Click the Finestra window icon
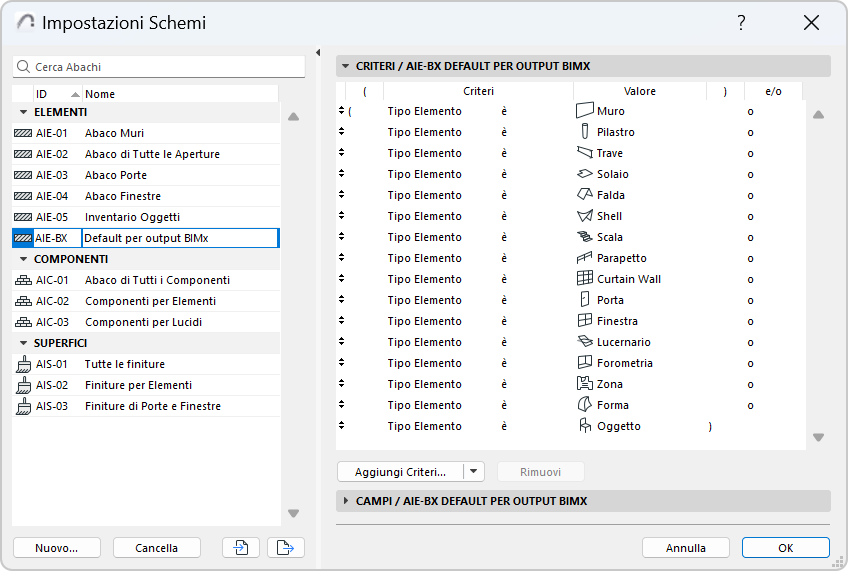848x571 pixels. [x=585, y=320]
